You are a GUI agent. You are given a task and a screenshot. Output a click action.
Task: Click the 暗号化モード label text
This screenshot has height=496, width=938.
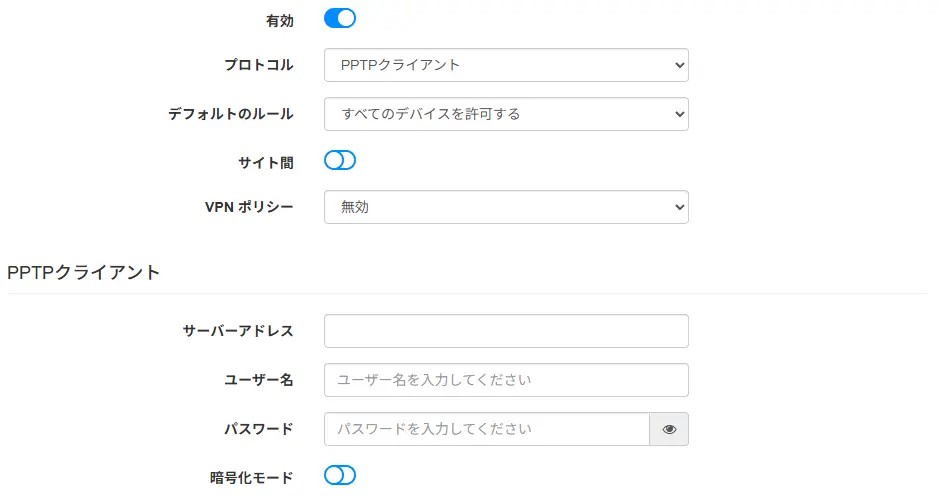(251, 478)
